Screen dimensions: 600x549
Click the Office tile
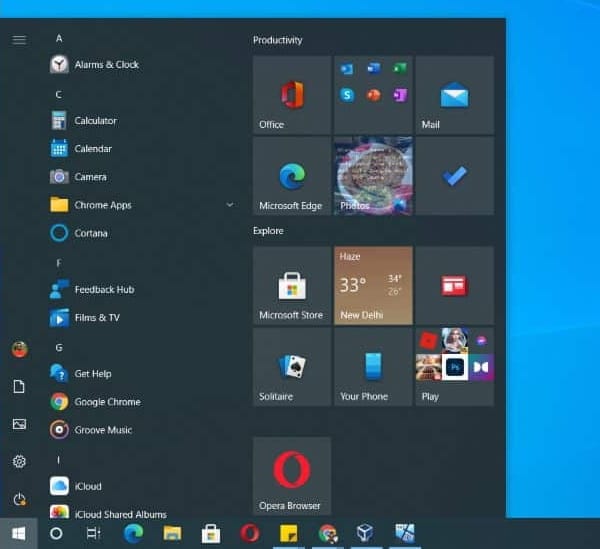292,95
